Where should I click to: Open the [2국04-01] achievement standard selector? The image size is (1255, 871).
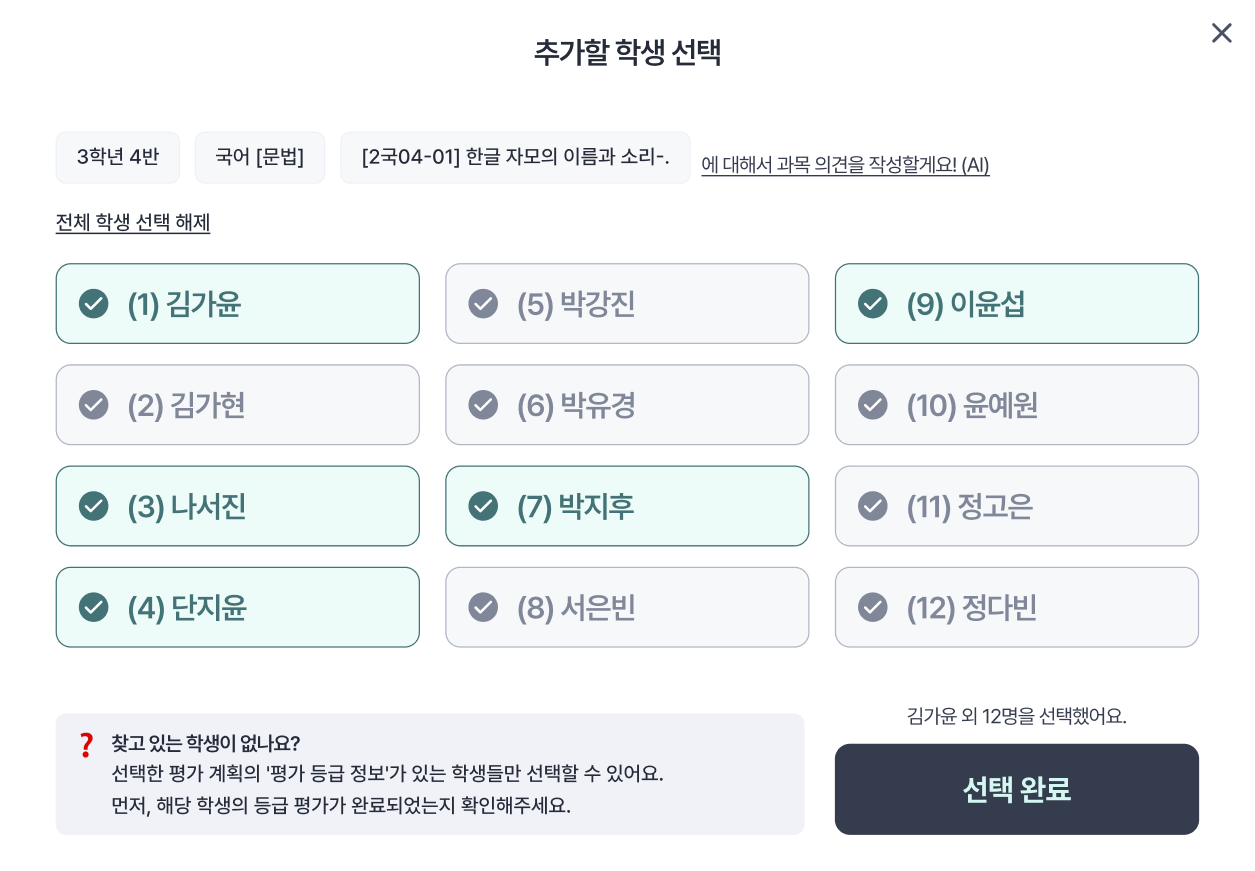pyautogui.click(x=515, y=157)
